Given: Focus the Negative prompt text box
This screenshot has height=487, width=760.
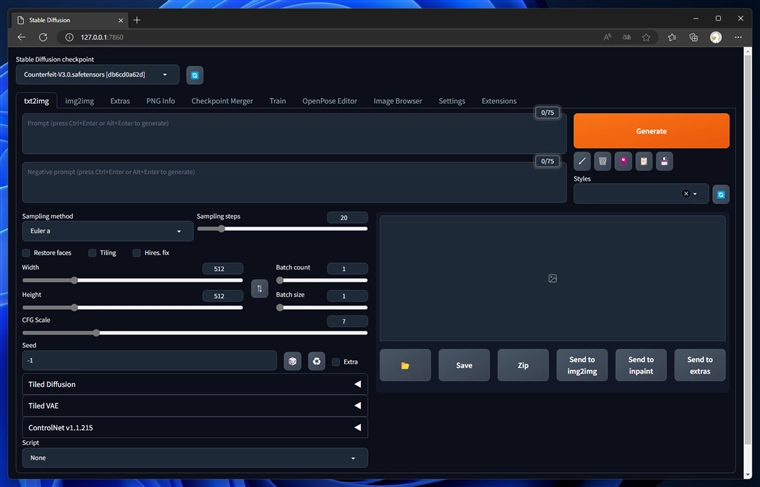Looking at the screenshot, I should 294,183.
